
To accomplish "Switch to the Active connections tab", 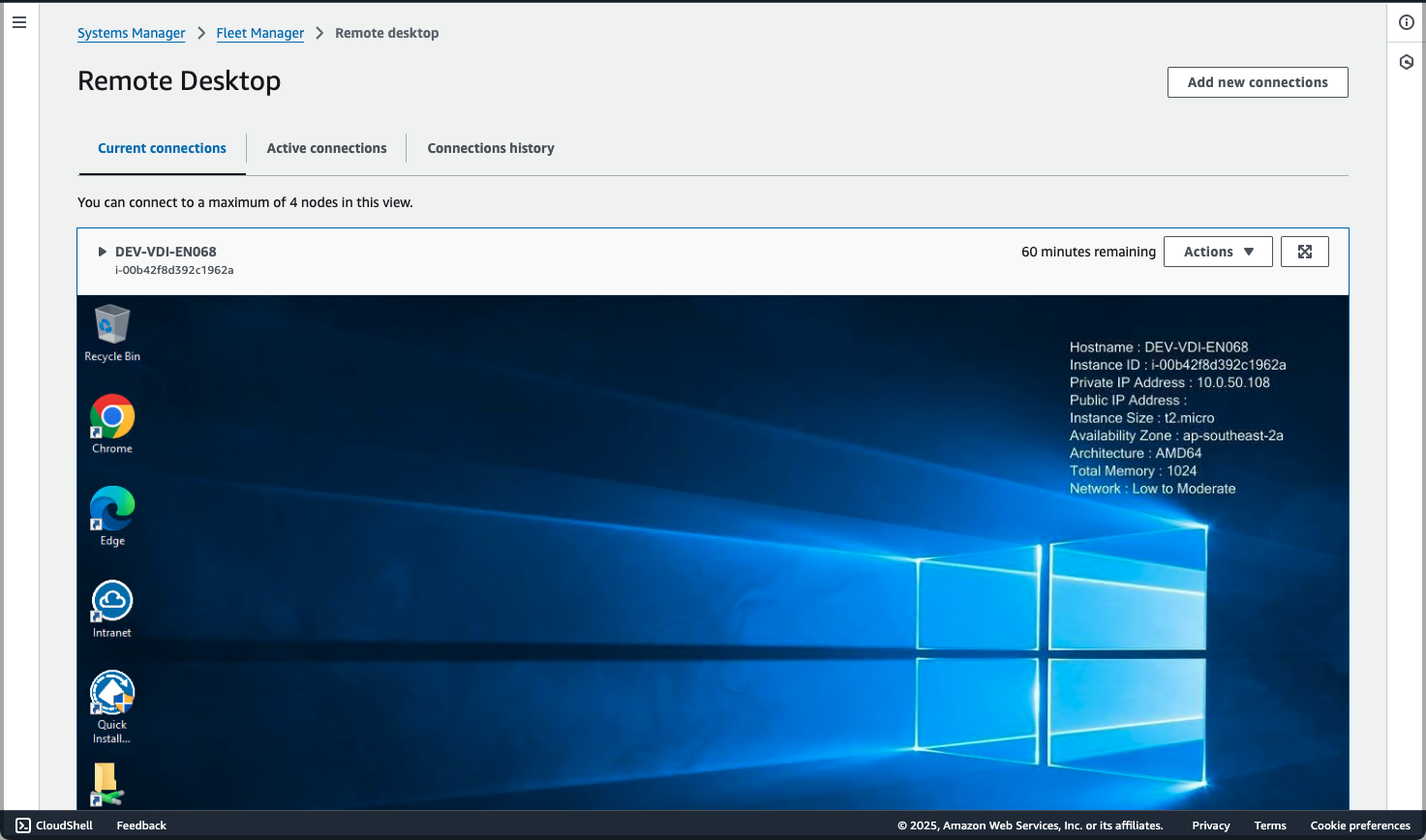I will [x=326, y=148].
